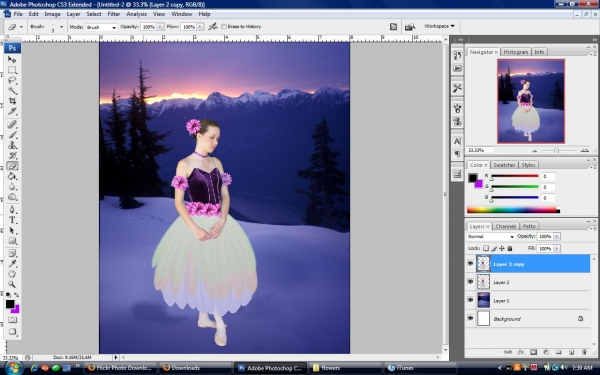
Task: Open Flickr Photo Download taskbar item
Action: (120, 368)
